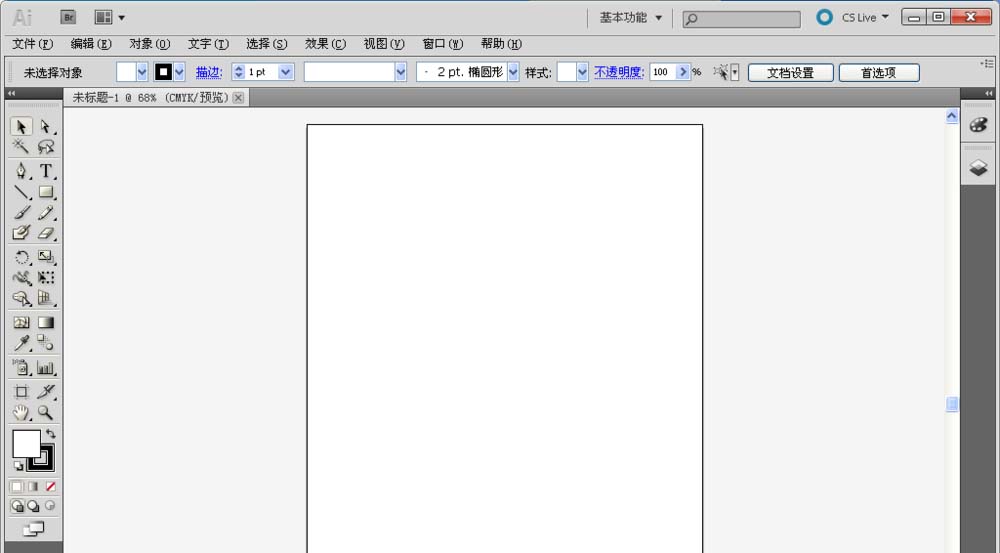Enable Draw Inside mode
The width and height of the screenshot is (1000, 553).
(x=50, y=506)
